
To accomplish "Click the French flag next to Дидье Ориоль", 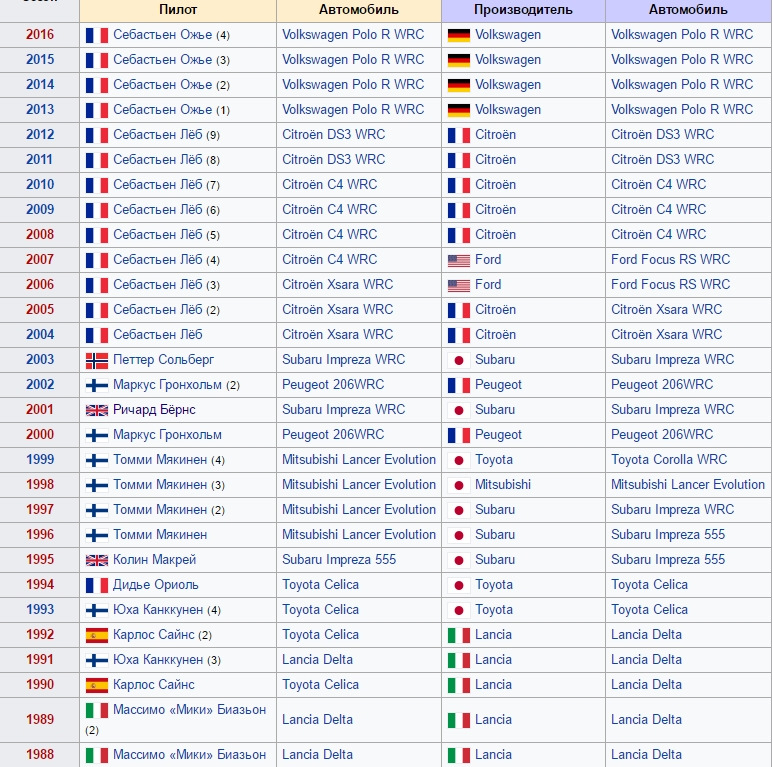I will tap(97, 585).
